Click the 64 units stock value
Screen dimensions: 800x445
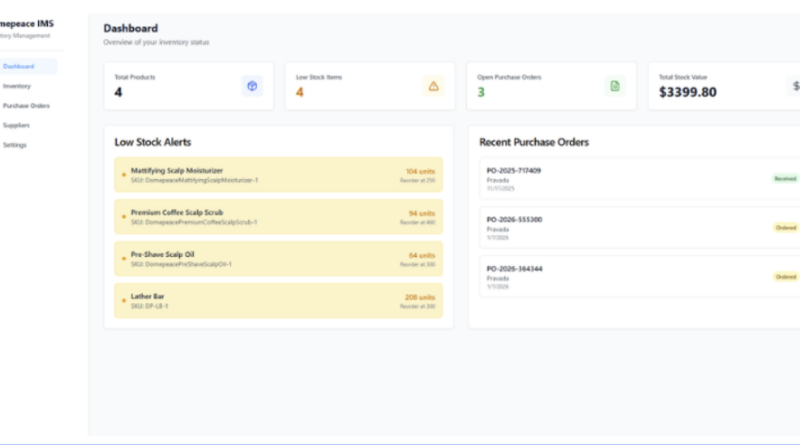coord(422,255)
